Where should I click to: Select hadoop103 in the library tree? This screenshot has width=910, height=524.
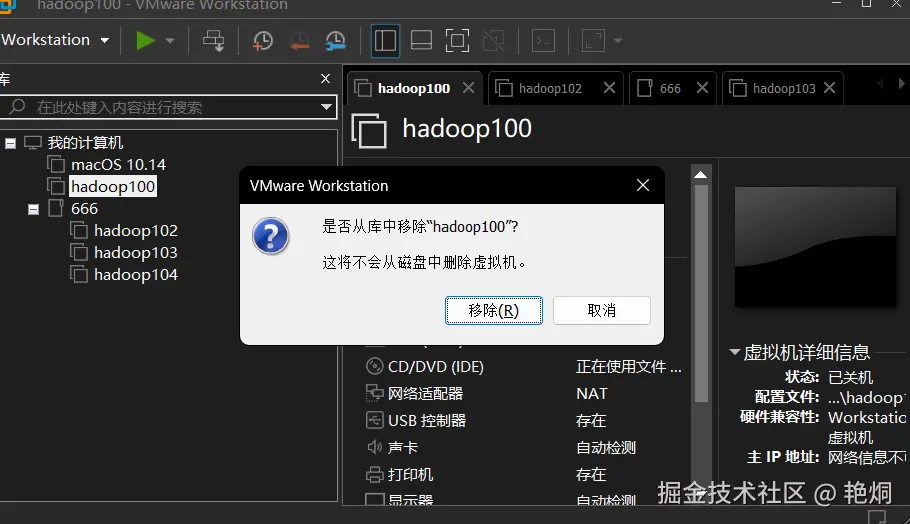136,253
